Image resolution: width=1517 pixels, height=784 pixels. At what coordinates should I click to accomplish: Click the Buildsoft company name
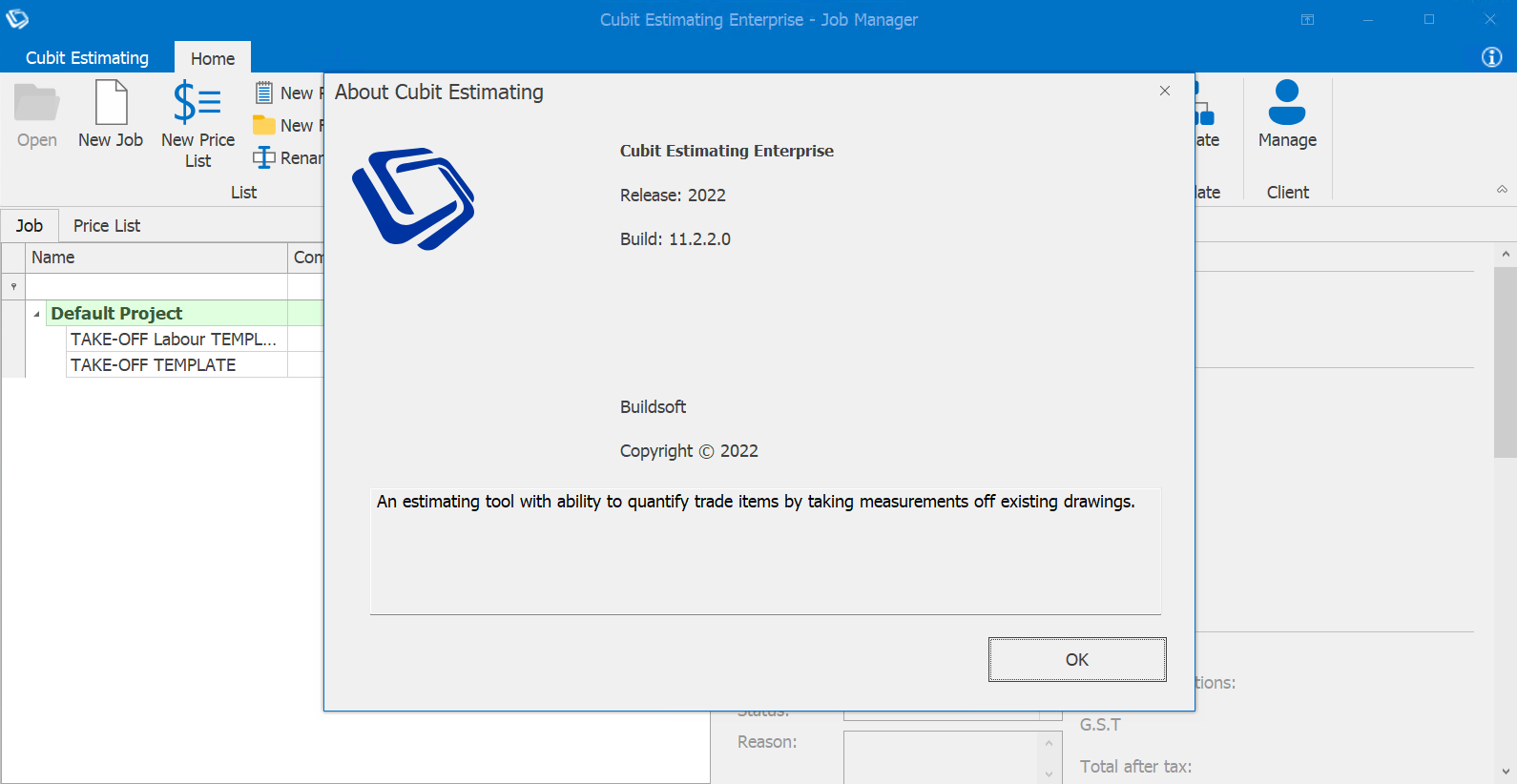coord(653,407)
